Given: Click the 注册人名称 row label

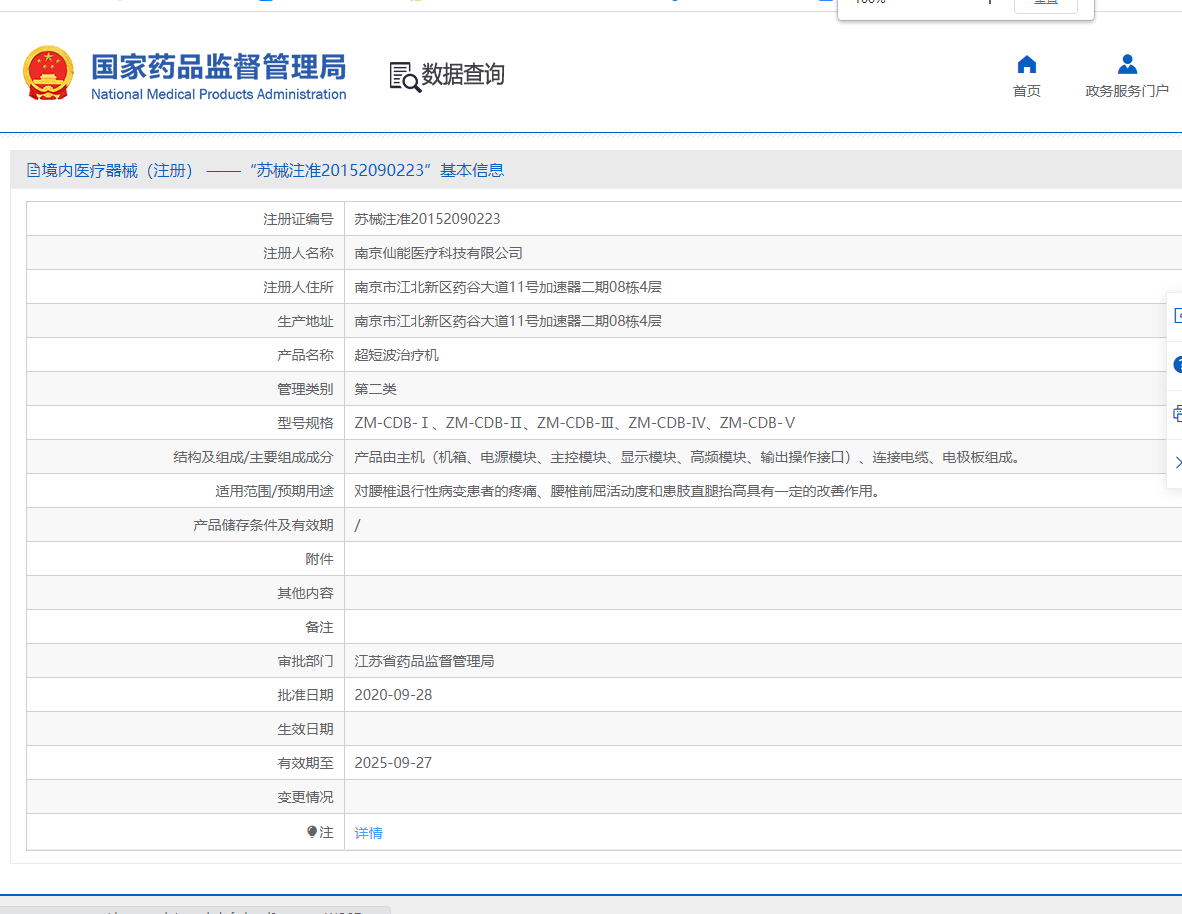Looking at the screenshot, I should [298, 253].
